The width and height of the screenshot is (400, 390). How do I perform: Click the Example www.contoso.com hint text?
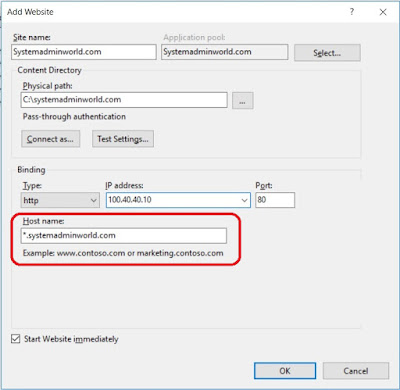(x=123, y=253)
